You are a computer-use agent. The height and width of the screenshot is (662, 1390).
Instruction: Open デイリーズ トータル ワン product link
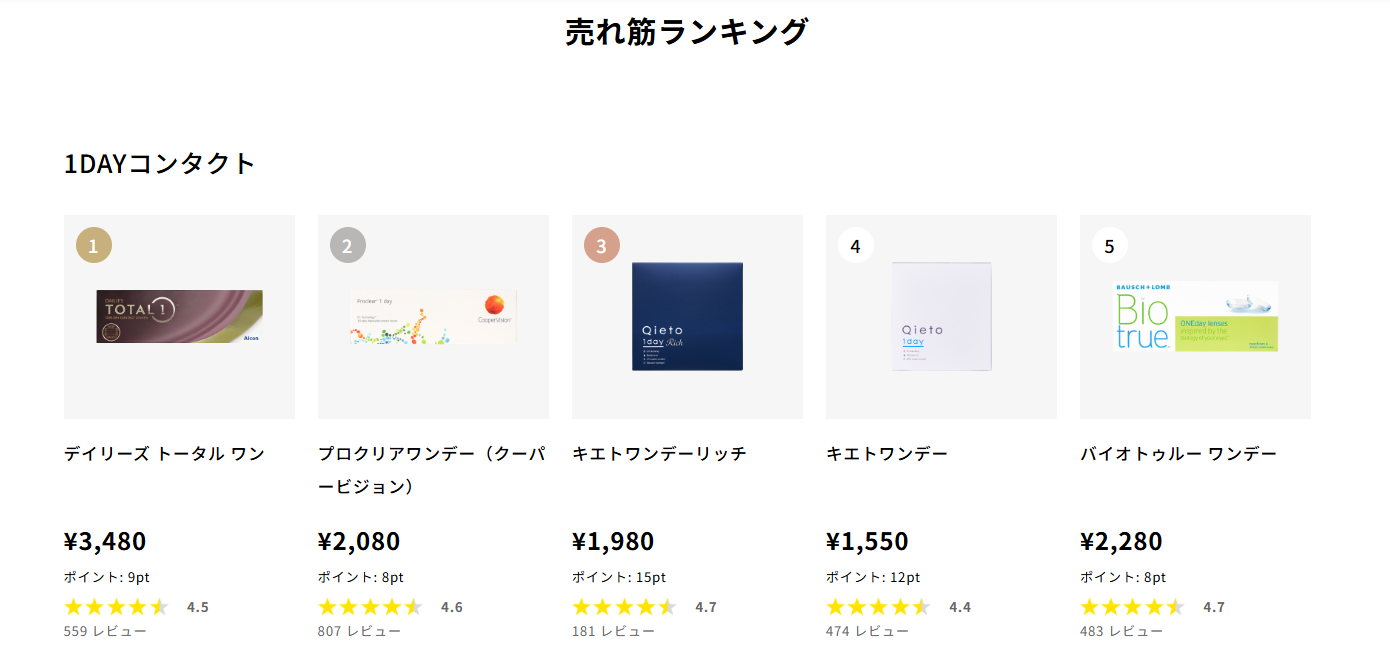point(165,454)
